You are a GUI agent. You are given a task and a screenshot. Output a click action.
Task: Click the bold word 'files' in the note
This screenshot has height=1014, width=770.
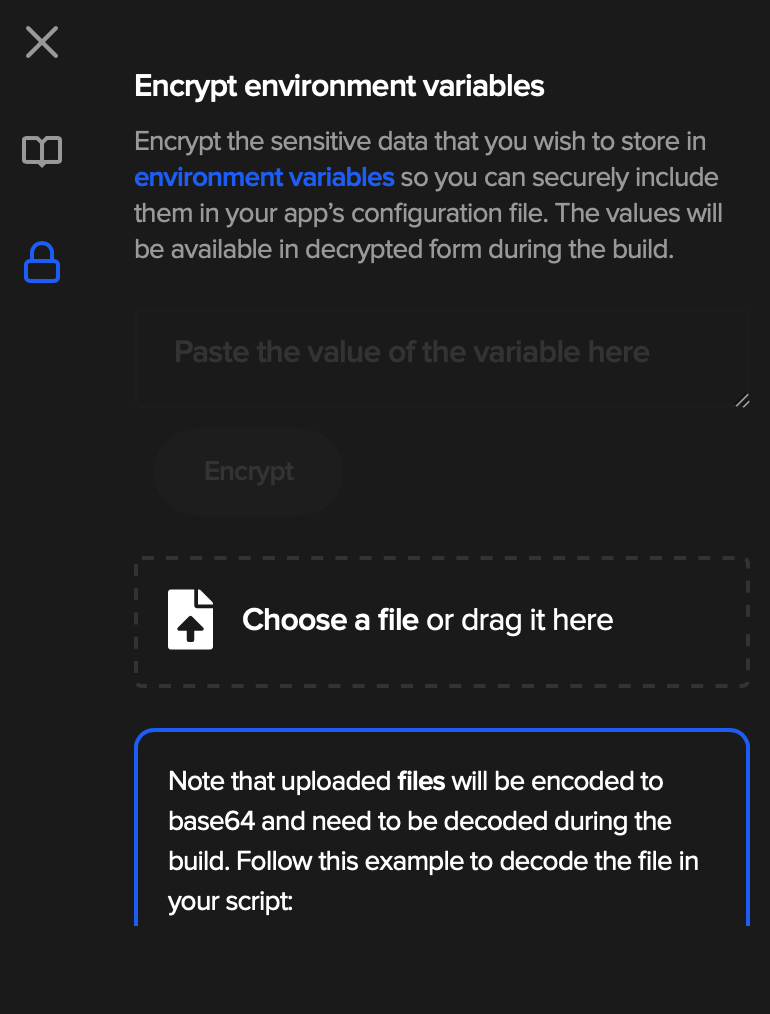421,781
